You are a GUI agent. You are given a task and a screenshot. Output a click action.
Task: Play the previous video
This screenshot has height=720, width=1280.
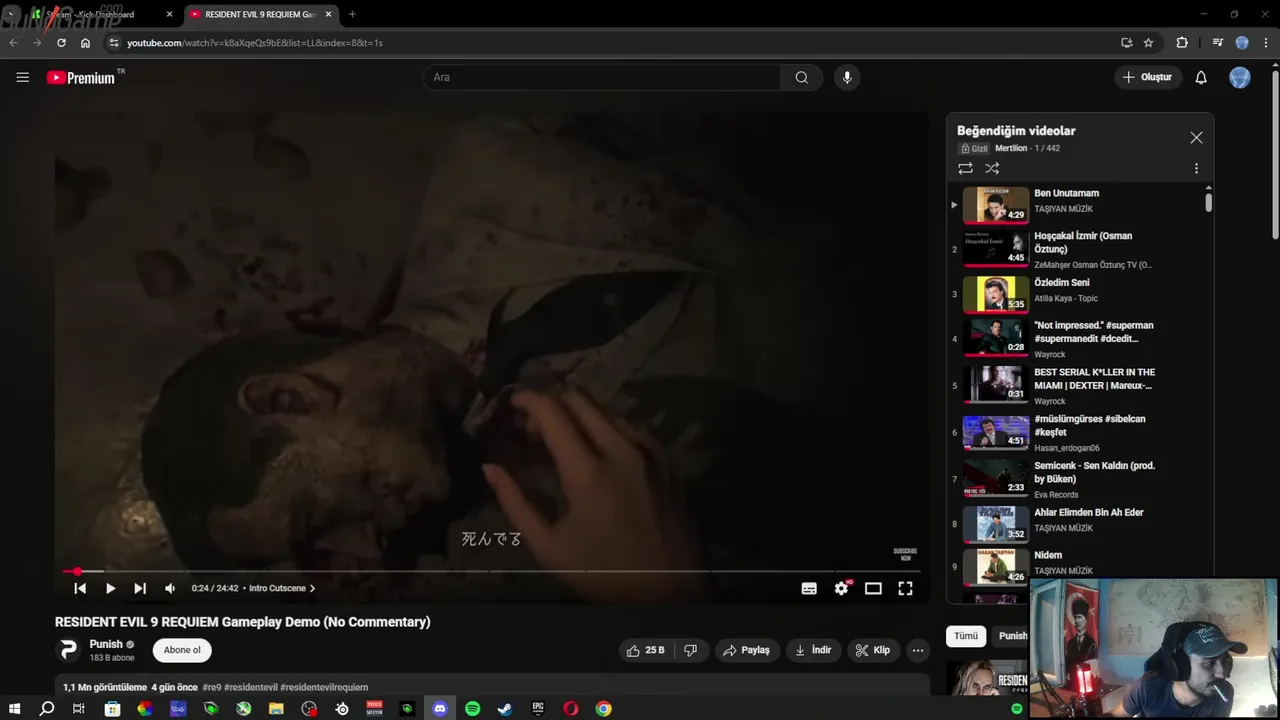point(80,588)
